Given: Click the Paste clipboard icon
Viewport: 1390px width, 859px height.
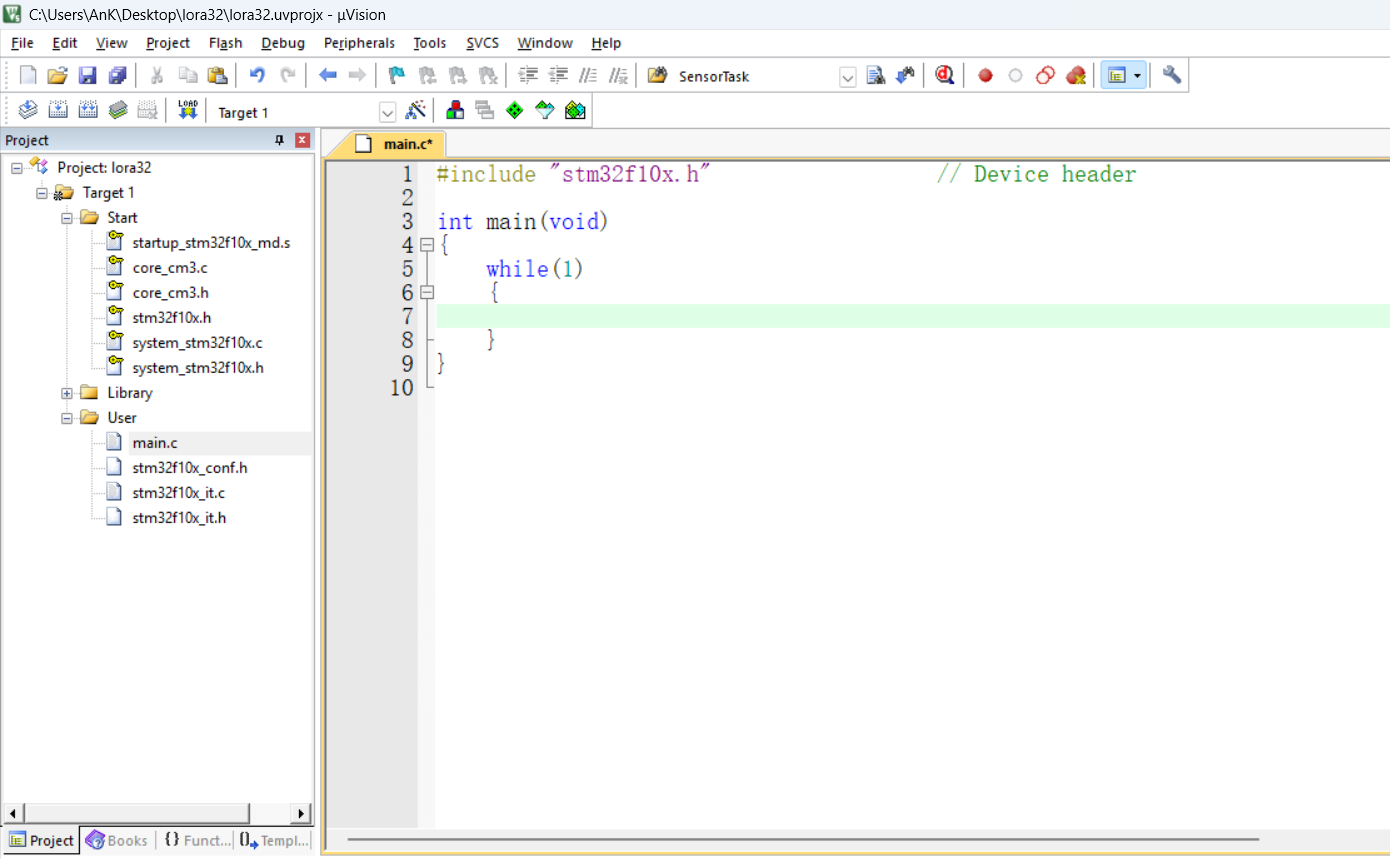Looking at the screenshot, I should pos(217,76).
